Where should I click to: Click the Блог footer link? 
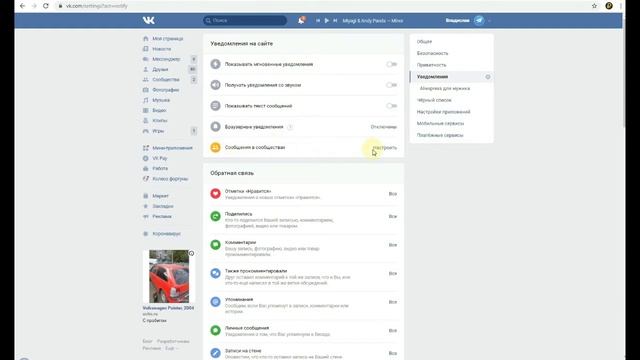click(147, 341)
